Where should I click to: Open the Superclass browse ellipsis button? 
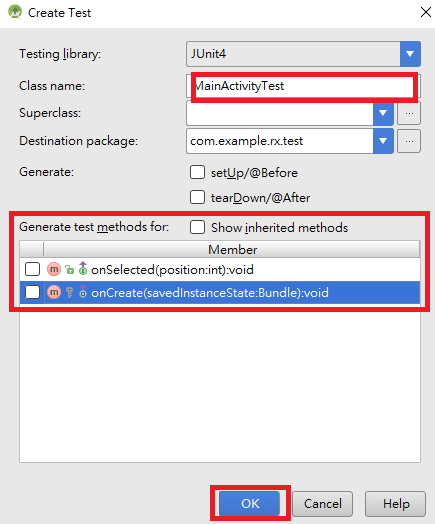point(409,113)
